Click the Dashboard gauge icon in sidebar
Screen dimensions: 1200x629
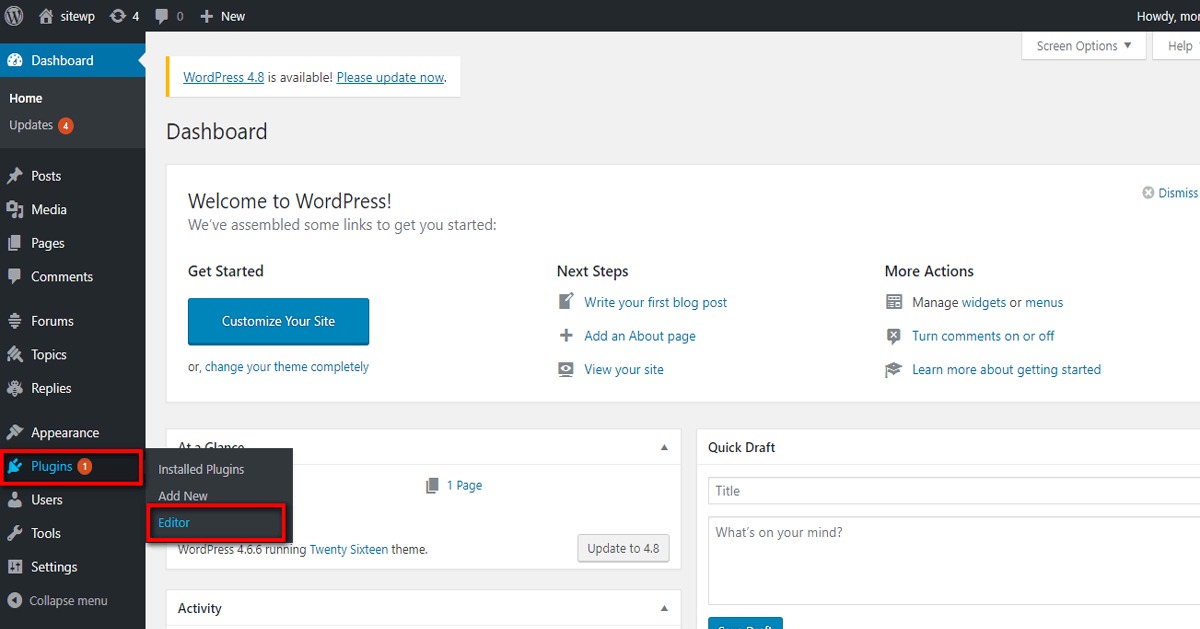(x=15, y=60)
